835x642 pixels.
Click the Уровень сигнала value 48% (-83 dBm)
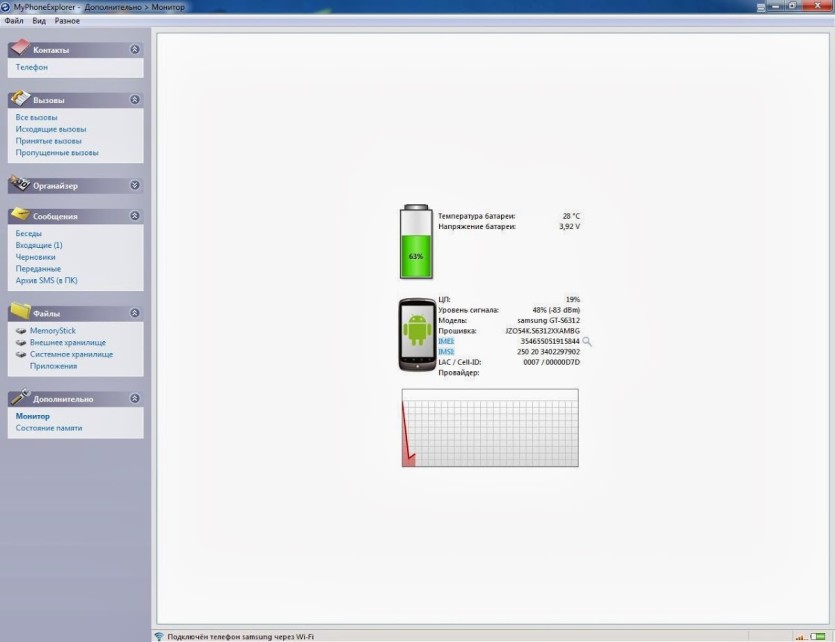556,310
